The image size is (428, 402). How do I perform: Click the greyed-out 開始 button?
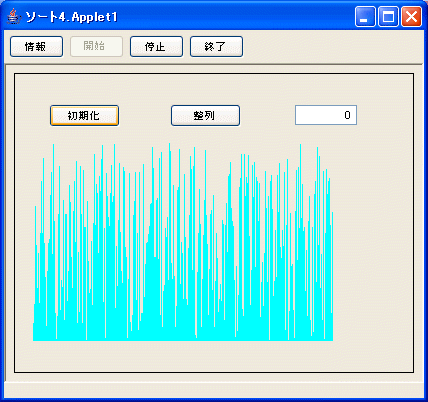click(96, 47)
